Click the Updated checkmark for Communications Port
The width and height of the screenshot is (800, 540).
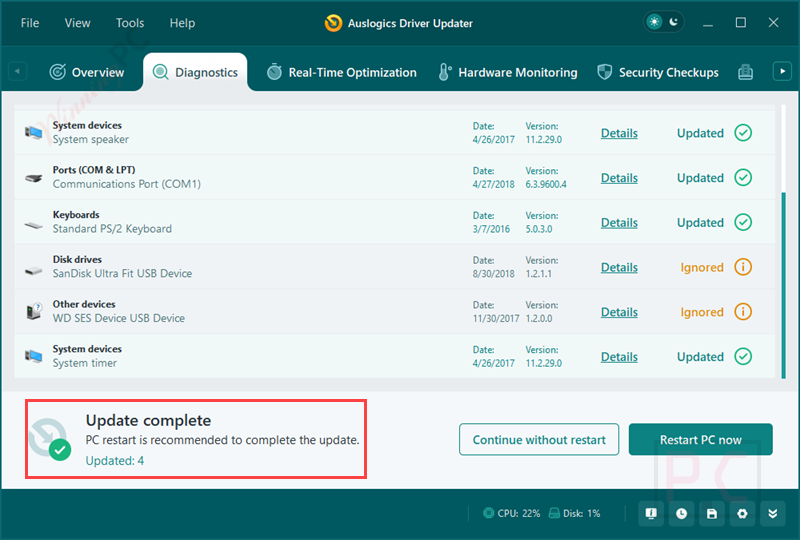(x=743, y=178)
